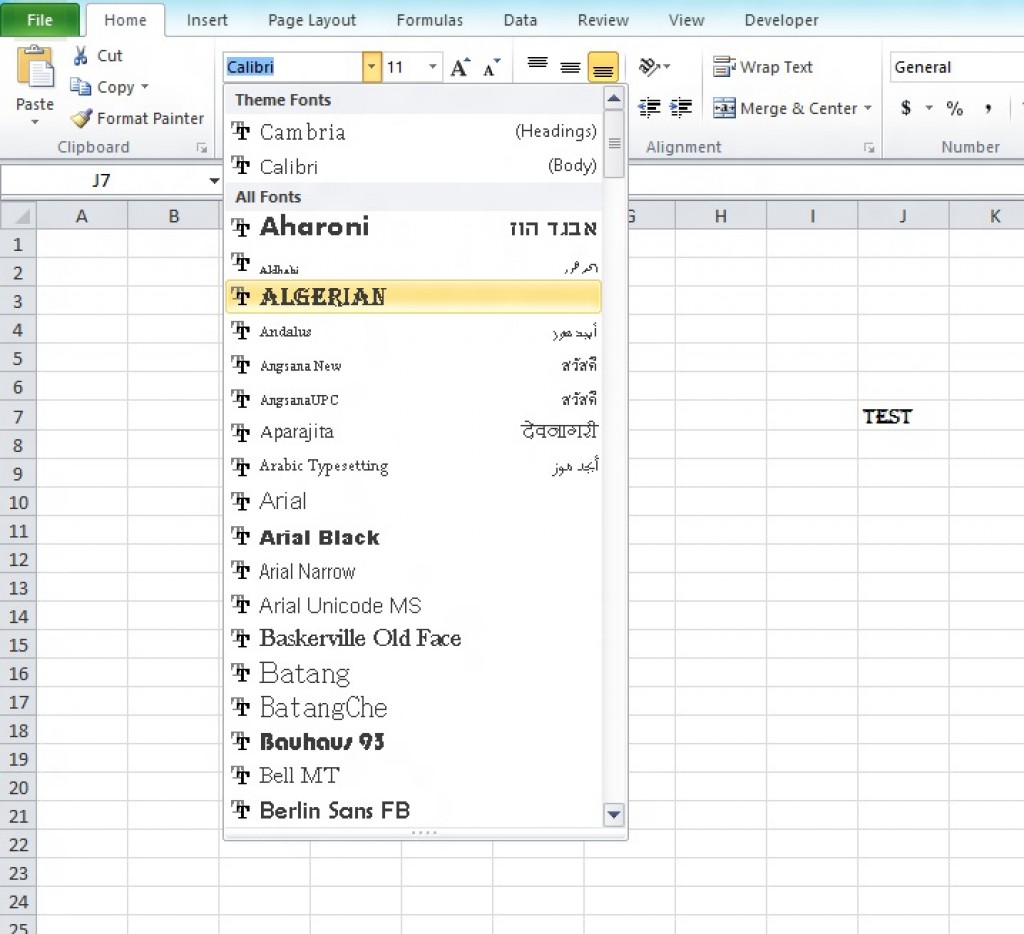Click the Decrease Indent icon
This screenshot has width=1024, height=934.
(x=648, y=108)
